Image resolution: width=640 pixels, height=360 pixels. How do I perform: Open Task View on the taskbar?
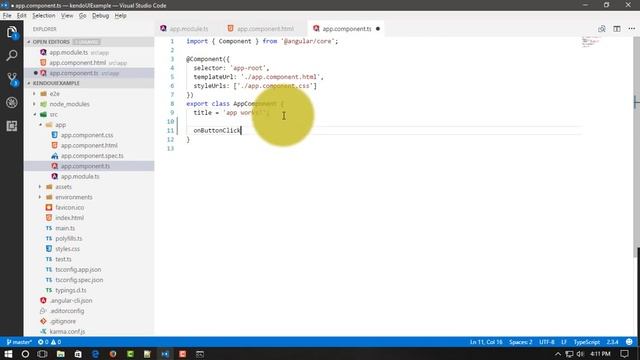point(42,354)
